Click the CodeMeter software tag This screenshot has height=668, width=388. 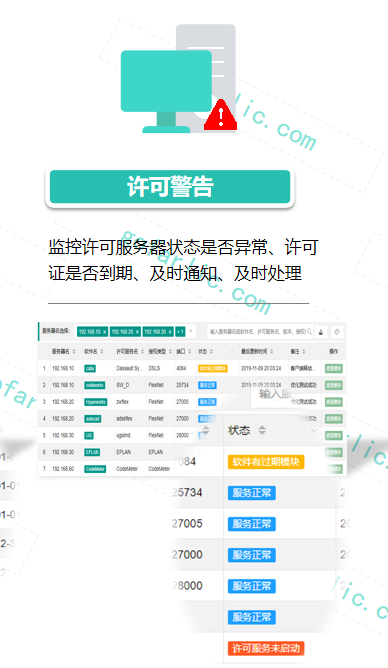(95, 469)
